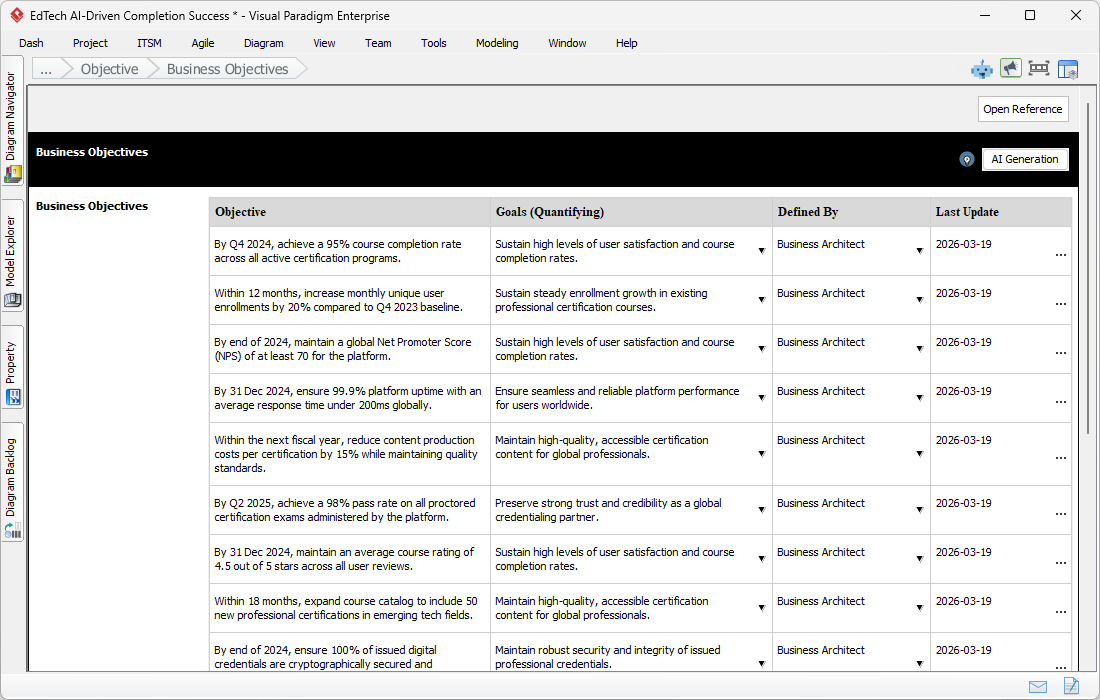The height and width of the screenshot is (700, 1100).
Task: Open the document note icon in status bar
Action: pyautogui.click(x=1071, y=686)
